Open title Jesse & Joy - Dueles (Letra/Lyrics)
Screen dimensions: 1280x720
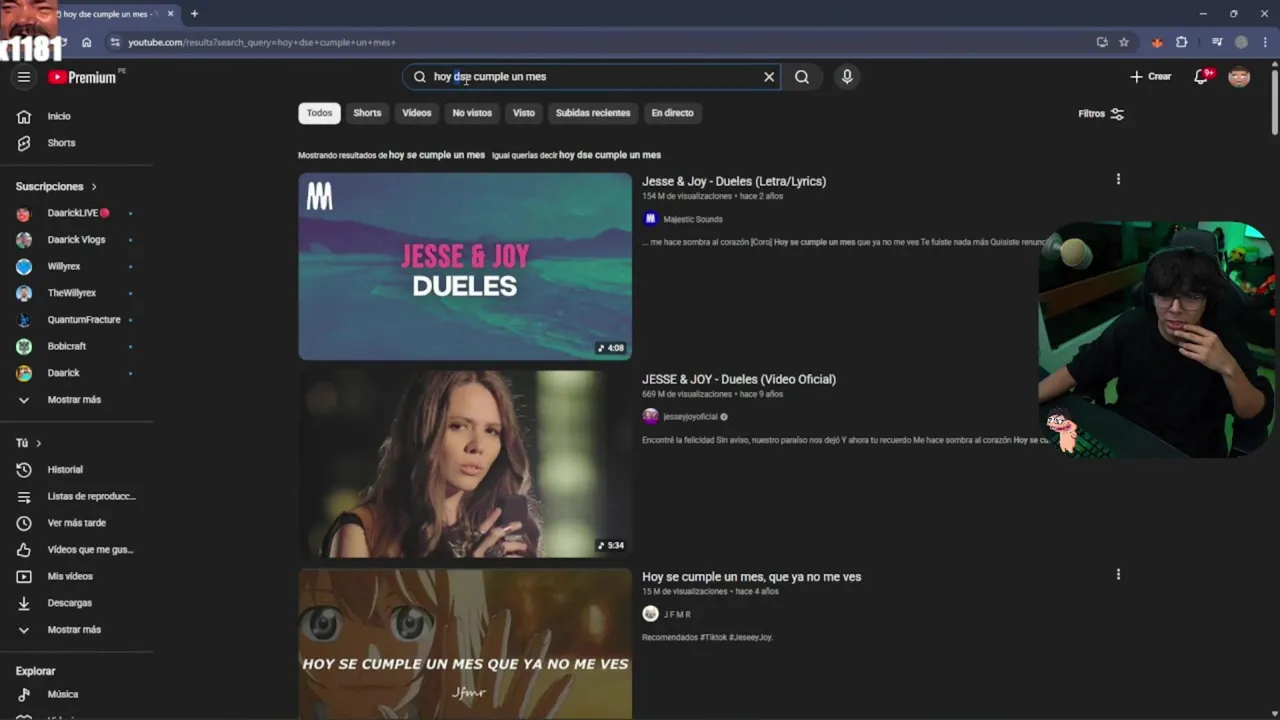coord(734,181)
